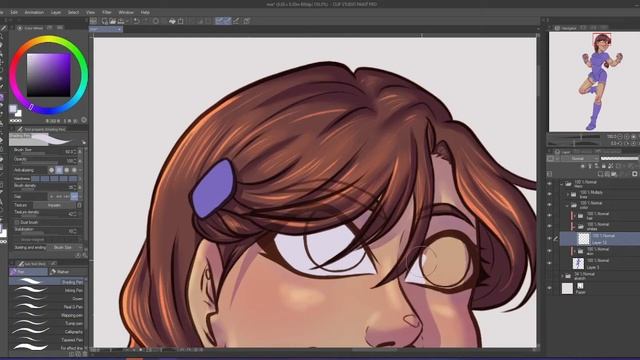Open the Edit menu
This screenshot has width=640, height=360.
click(x=14, y=12)
